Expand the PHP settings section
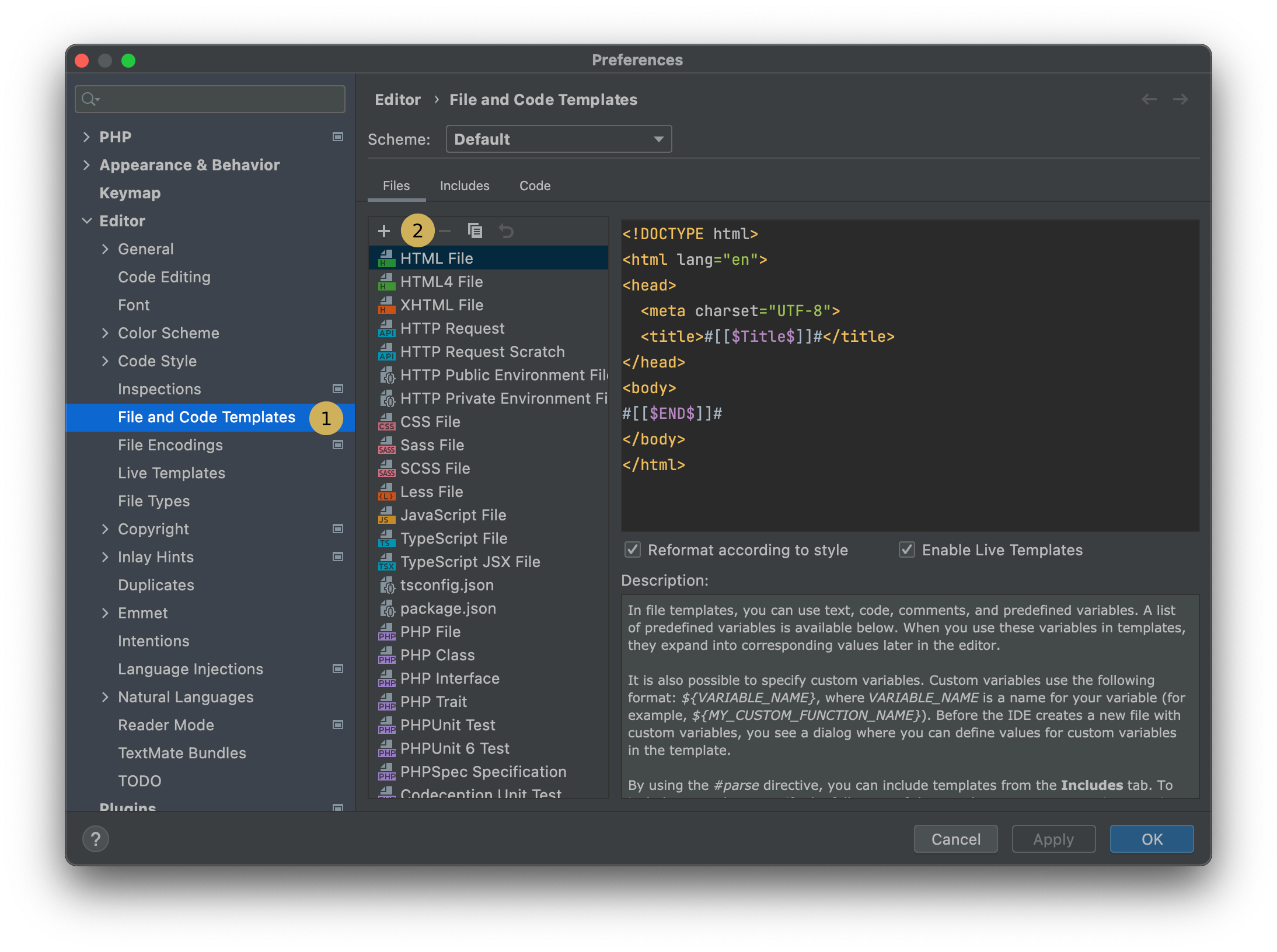1277x952 pixels. pyautogui.click(x=87, y=136)
